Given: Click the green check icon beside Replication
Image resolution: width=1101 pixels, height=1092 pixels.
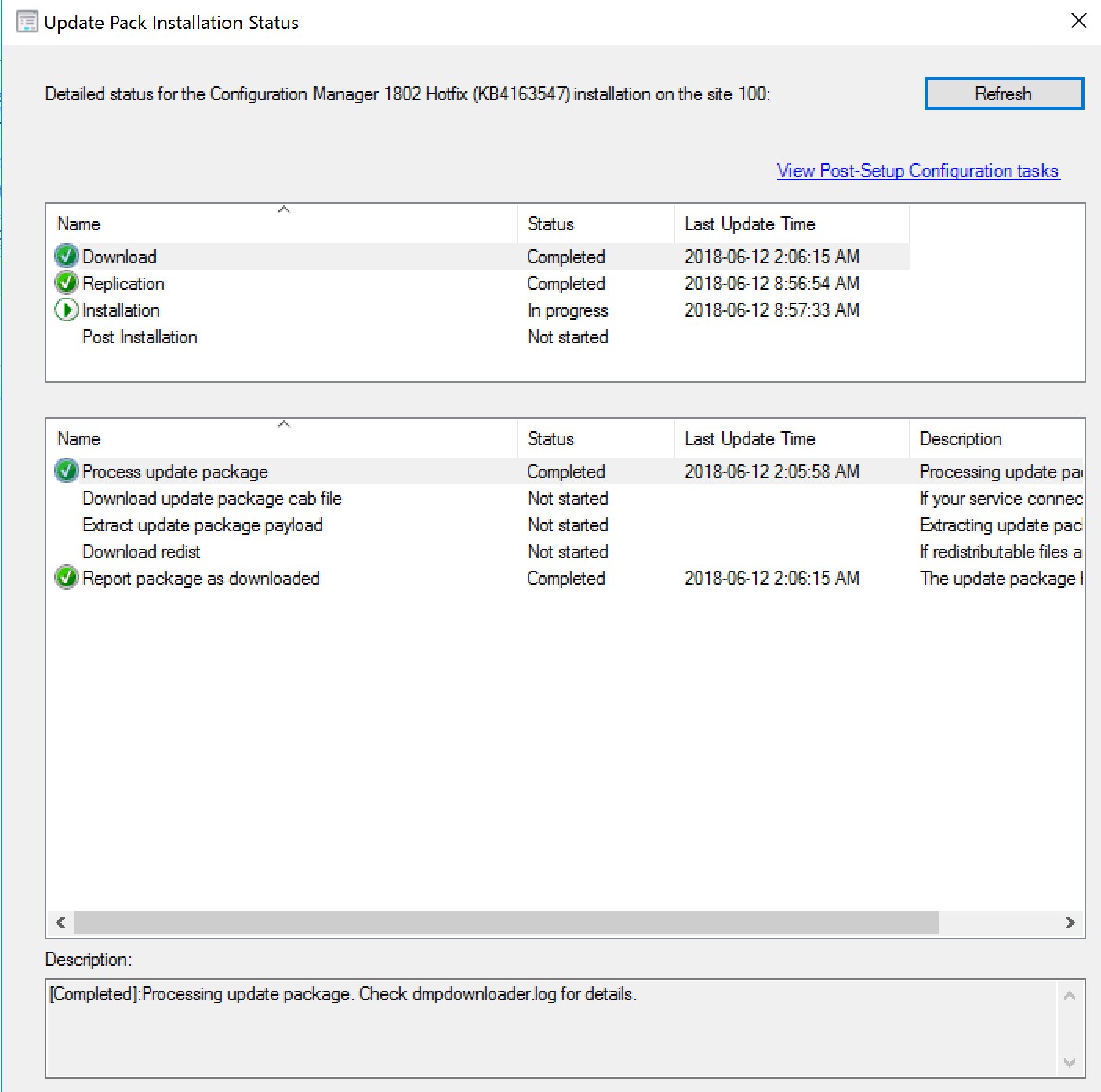Looking at the screenshot, I should click(67, 283).
